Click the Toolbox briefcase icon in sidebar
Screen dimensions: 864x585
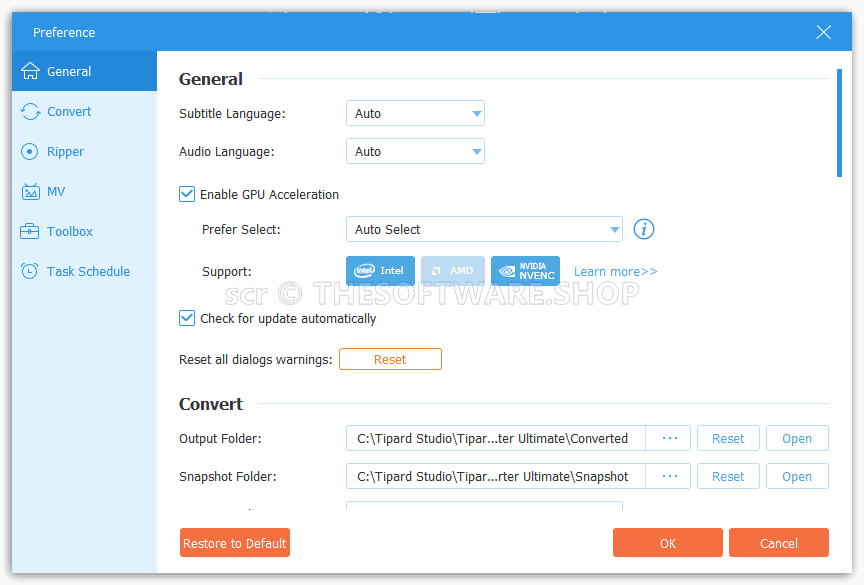tap(30, 232)
